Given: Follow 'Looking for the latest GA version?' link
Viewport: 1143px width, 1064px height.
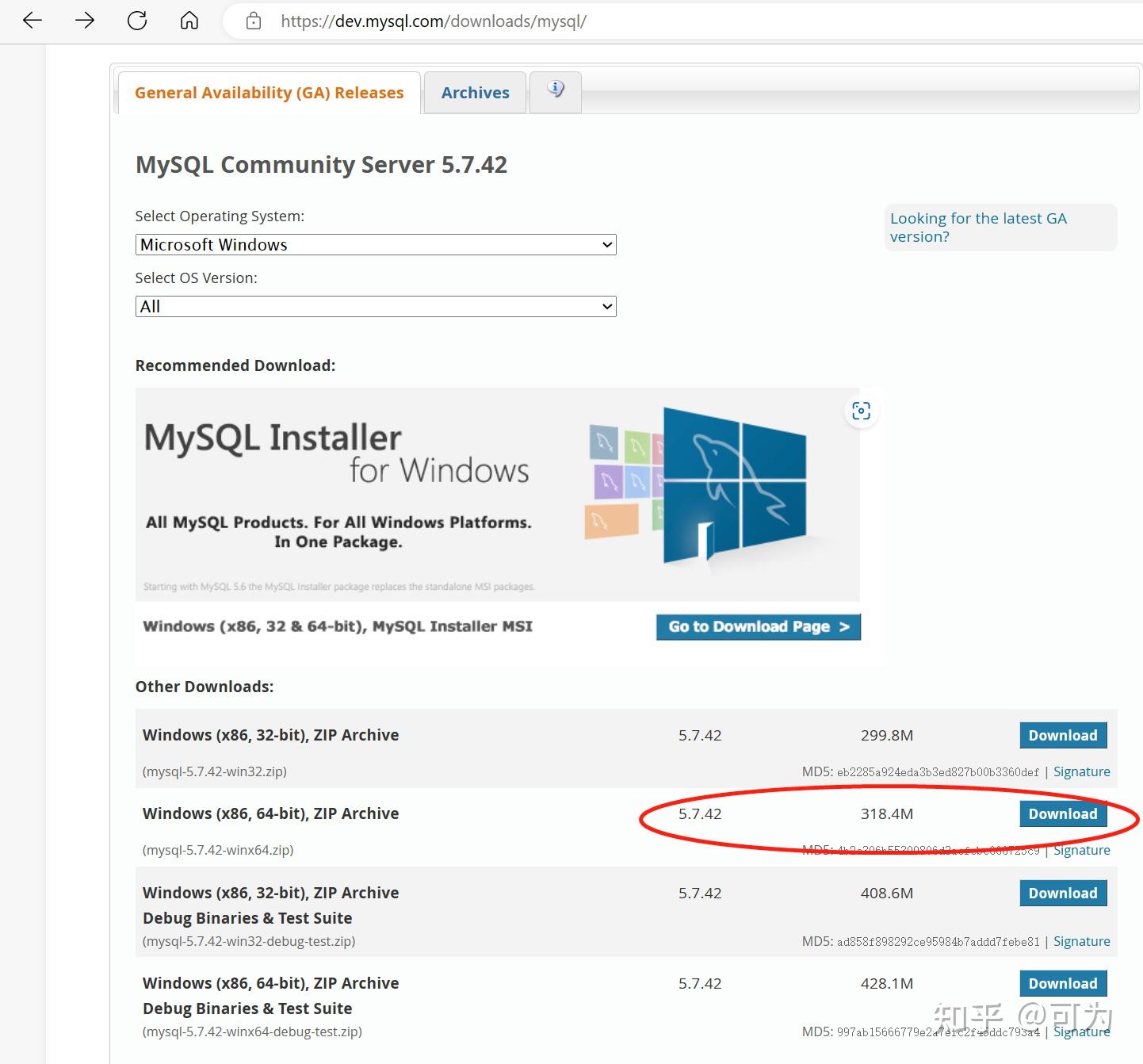Looking at the screenshot, I should tap(978, 228).
